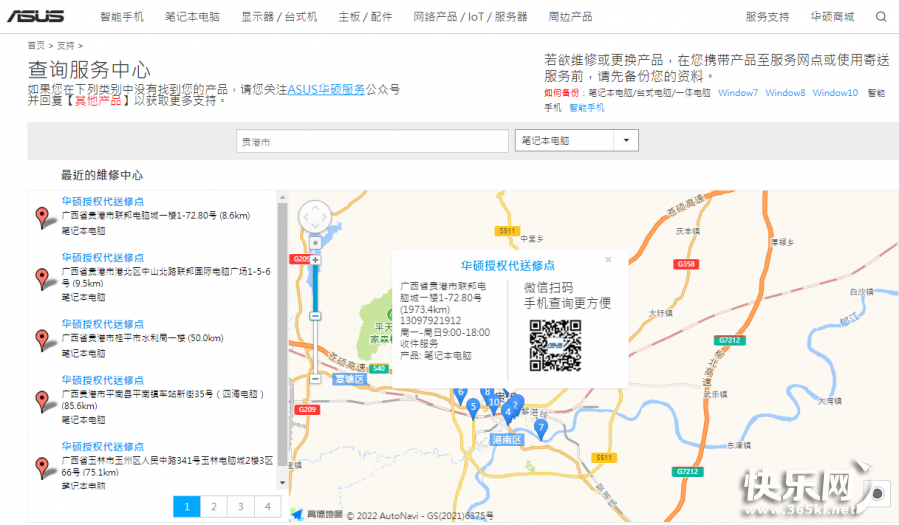The width and height of the screenshot is (899, 525).
Task: Click the WeChat QR code in popup
Action: point(555,346)
